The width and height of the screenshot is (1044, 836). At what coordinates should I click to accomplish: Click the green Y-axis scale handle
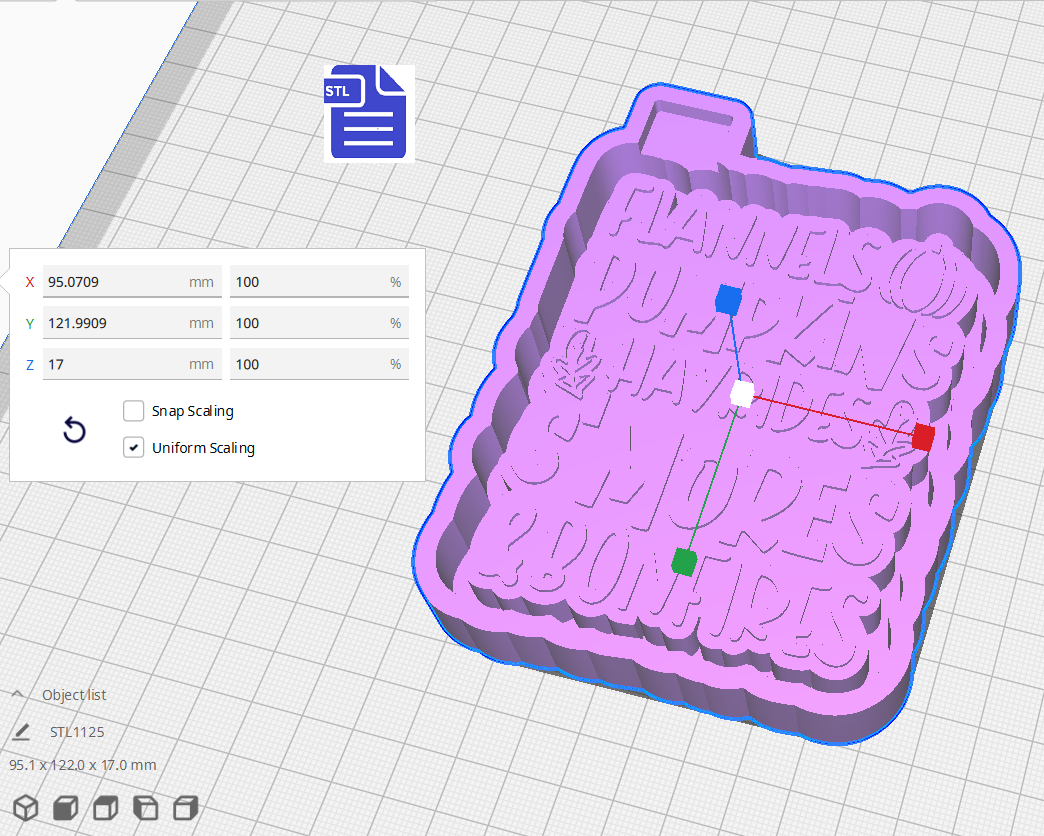click(684, 562)
